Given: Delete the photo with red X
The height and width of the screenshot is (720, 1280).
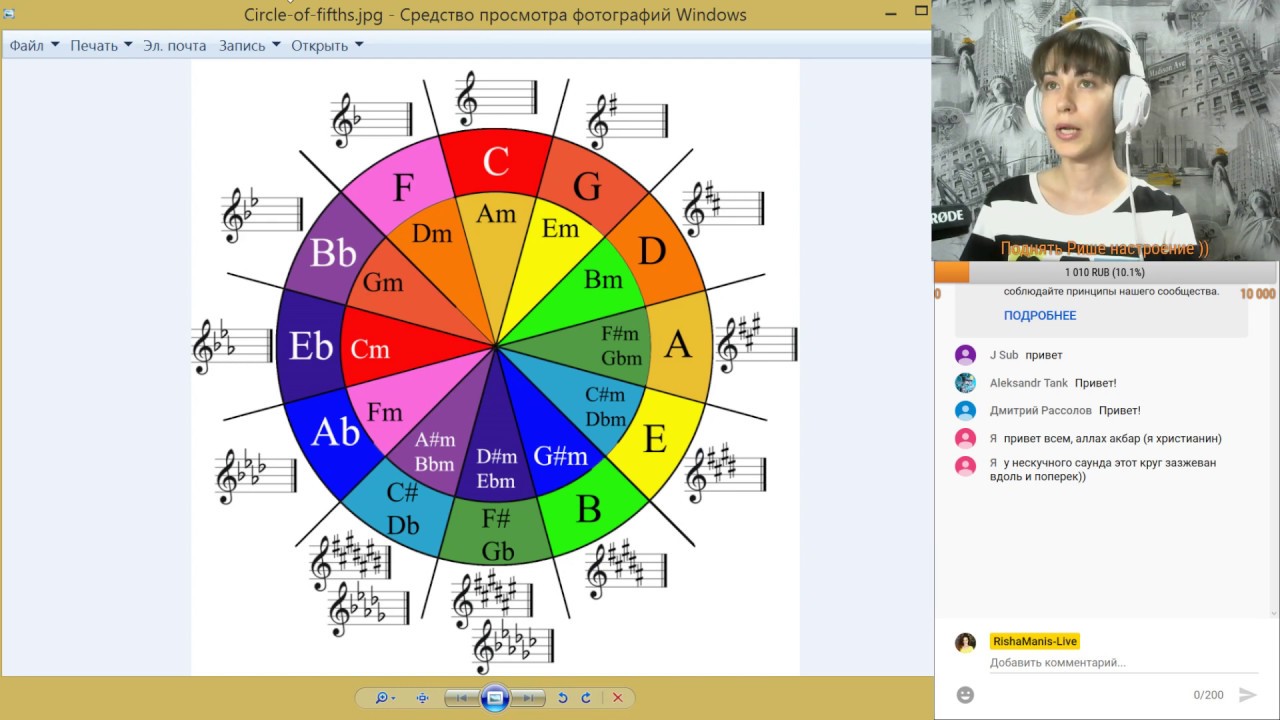Looking at the screenshot, I should tap(617, 698).
